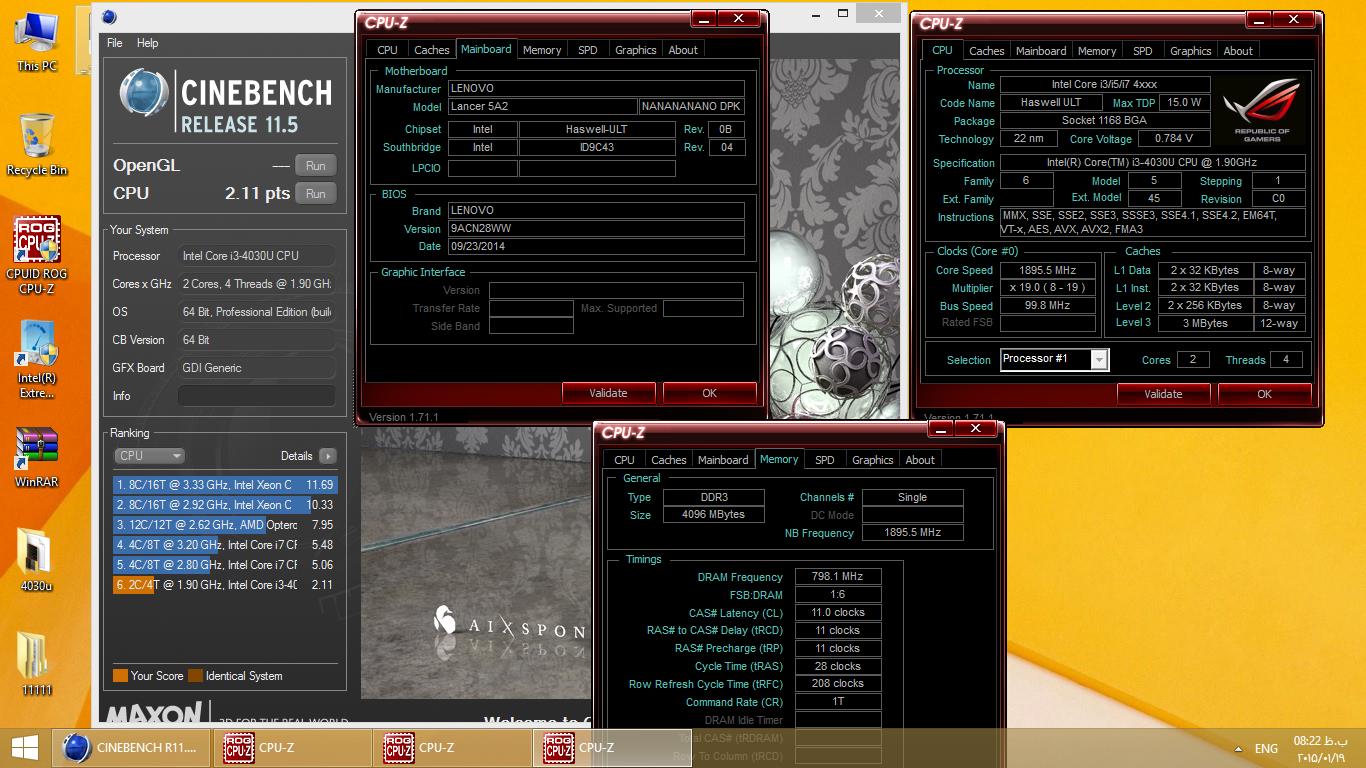Open Memory tab in Mainboard CPU-Z window

tap(542, 50)
